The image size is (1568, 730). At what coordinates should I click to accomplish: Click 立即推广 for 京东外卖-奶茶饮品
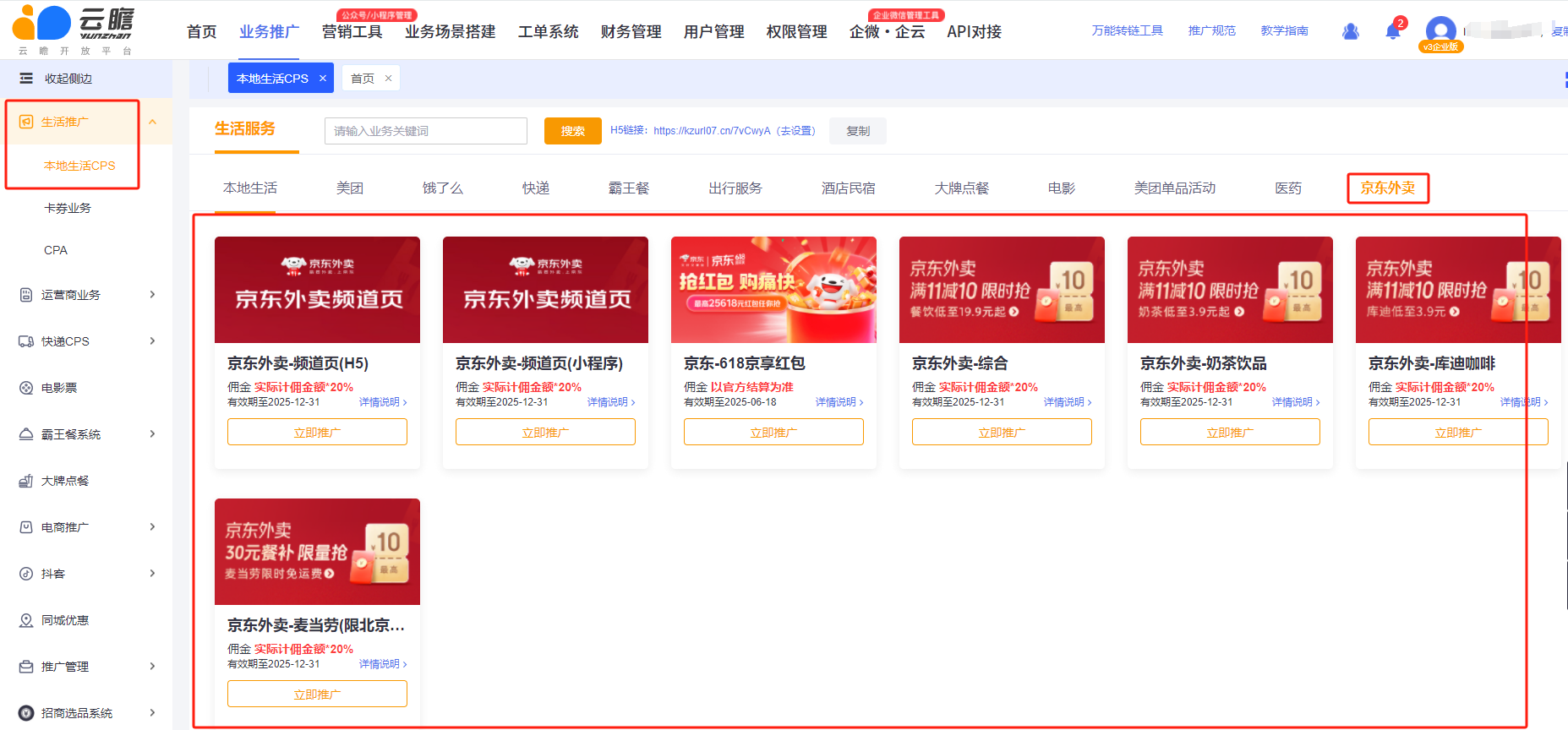1230,432
